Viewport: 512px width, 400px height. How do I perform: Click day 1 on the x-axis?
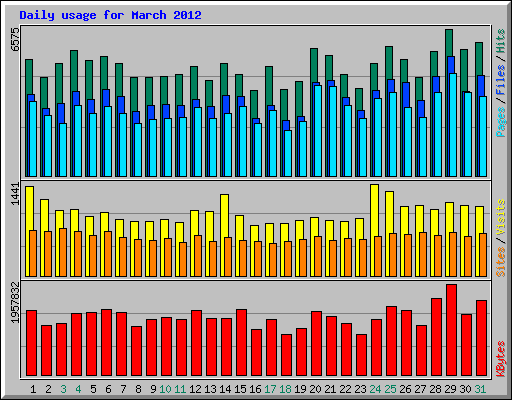pos(33,389)
